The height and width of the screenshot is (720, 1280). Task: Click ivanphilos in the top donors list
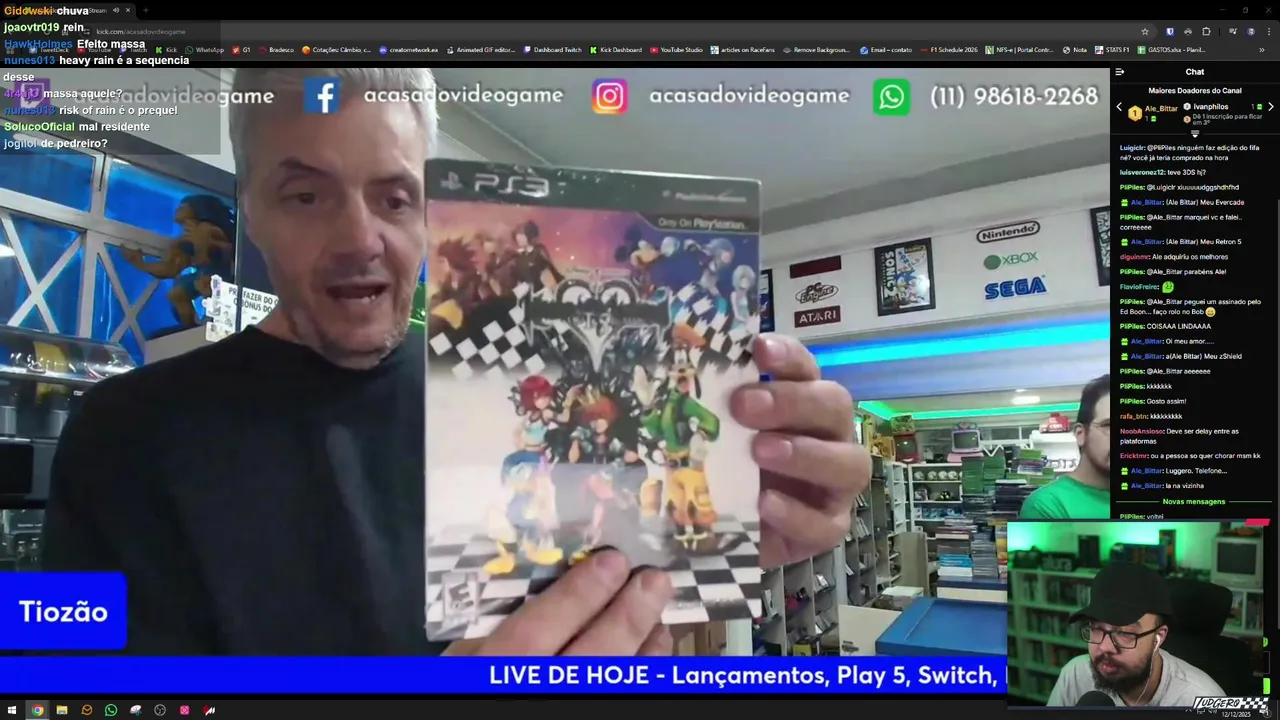(x=1210, y=106)
